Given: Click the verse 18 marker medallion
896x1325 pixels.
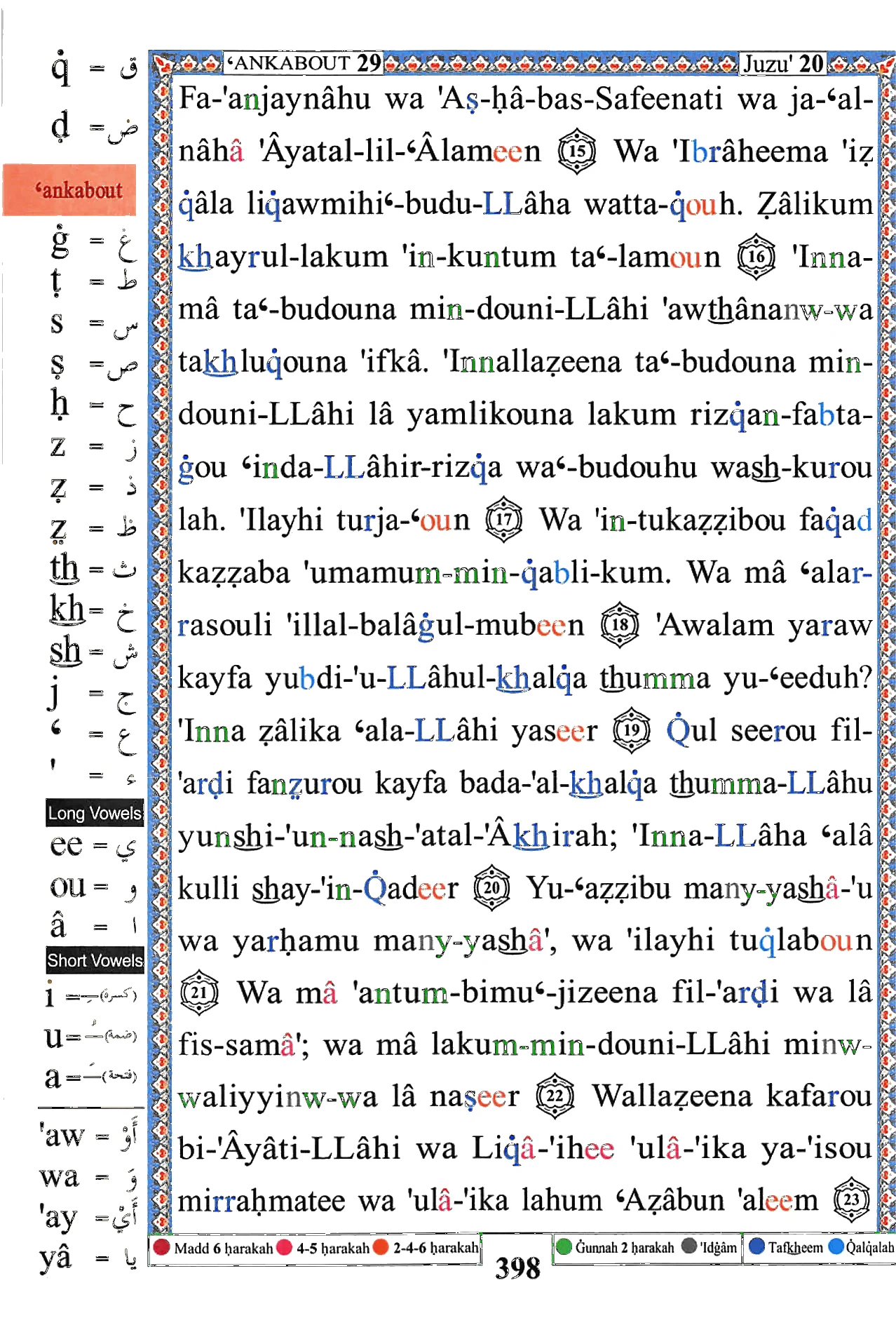Looking at the screenshot, I should (620, 625).
